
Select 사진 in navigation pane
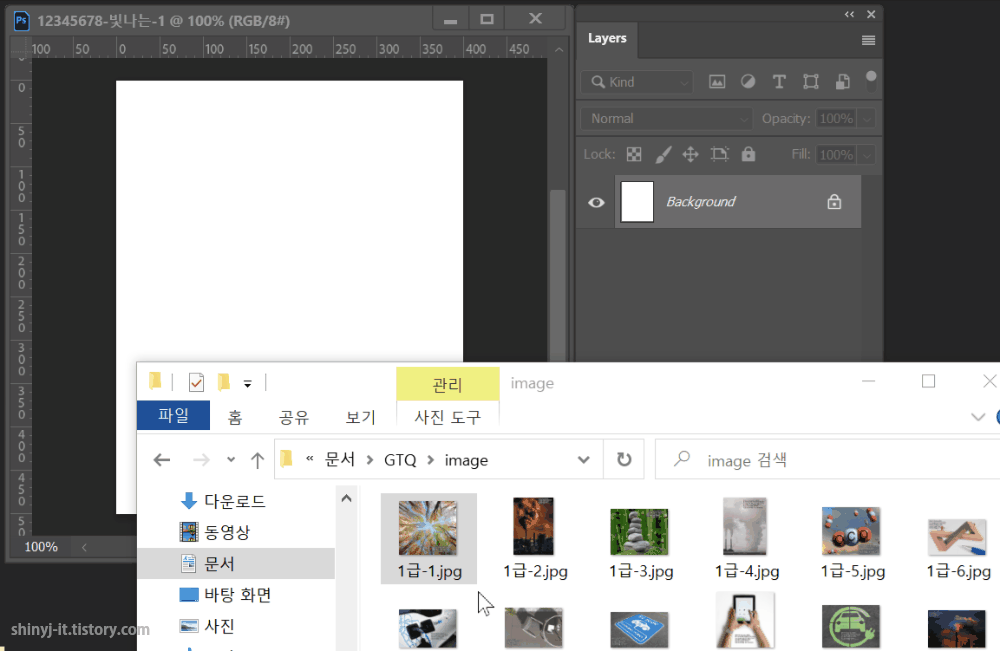(x=207, y=626)
